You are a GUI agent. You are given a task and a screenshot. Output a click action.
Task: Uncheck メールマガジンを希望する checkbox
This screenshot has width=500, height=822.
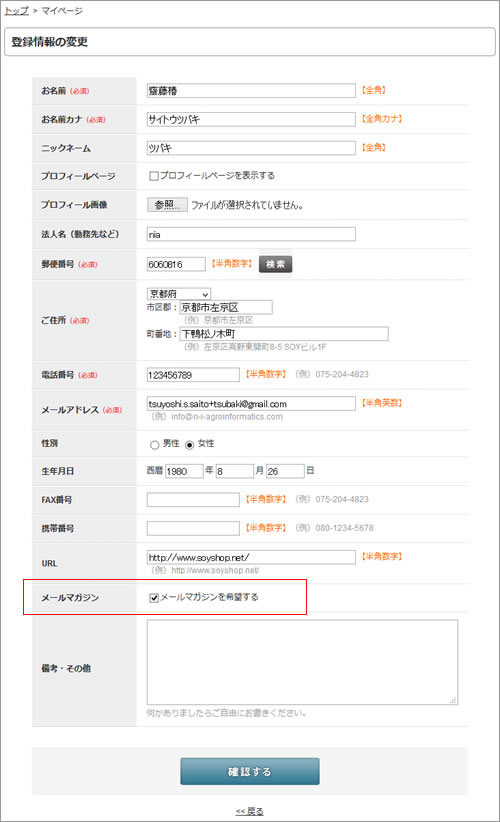click(x=154, y=598)
